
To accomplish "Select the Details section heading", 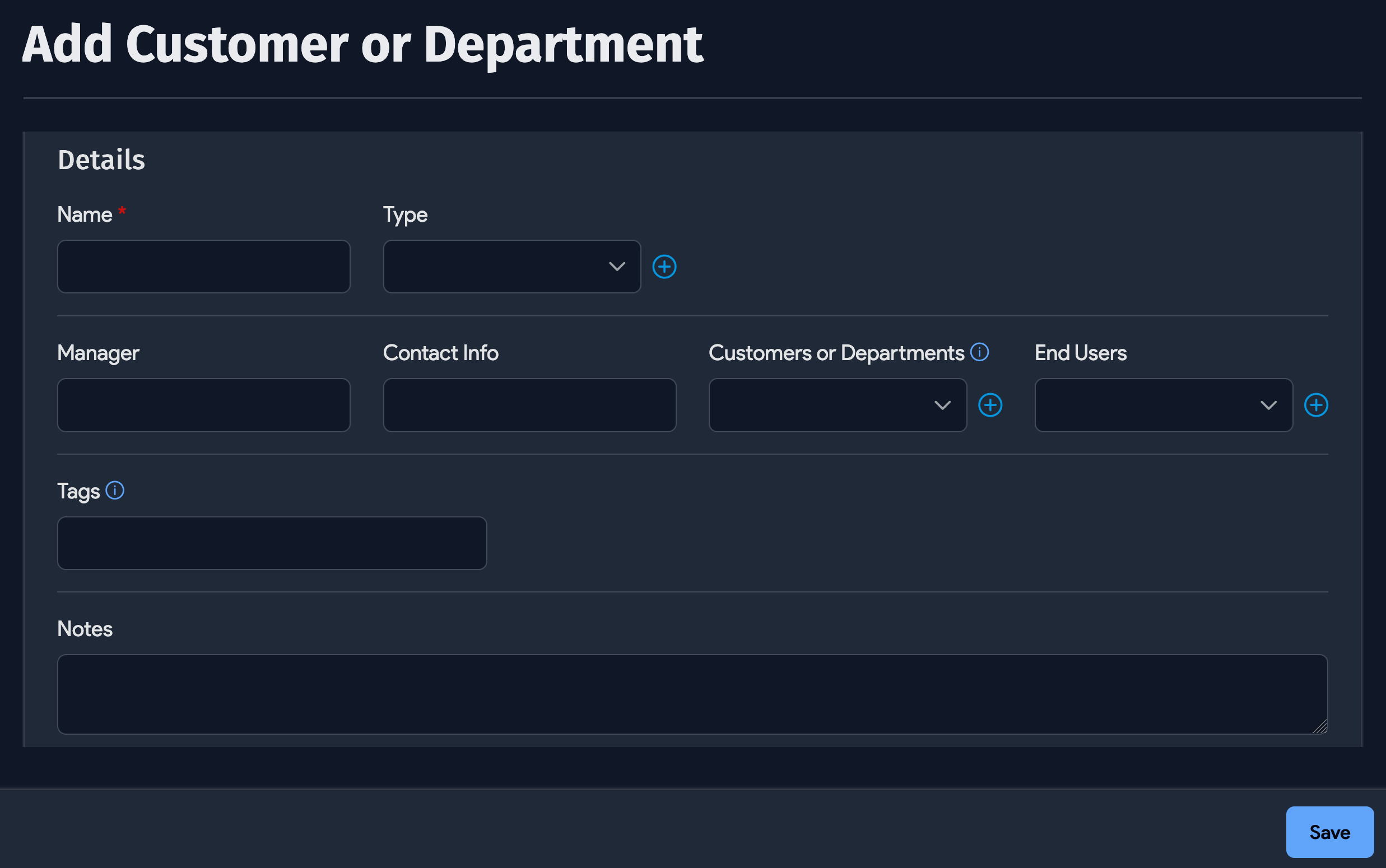I will (x=100, y=159).
